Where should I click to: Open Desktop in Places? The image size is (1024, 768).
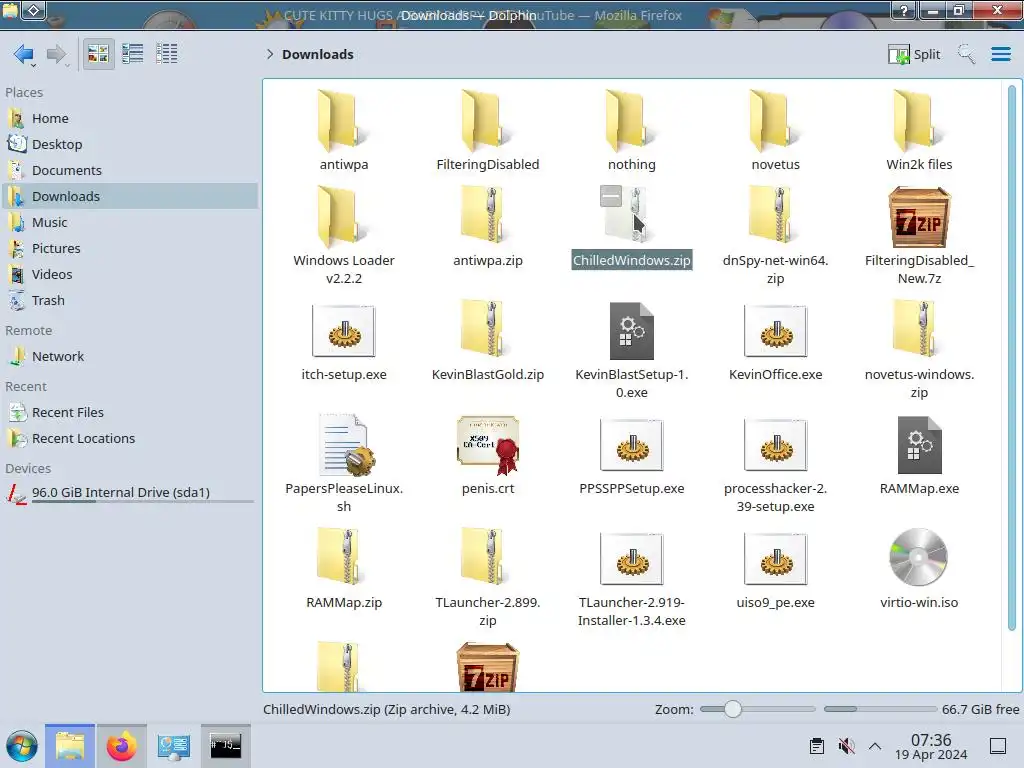click(x=129, y=144)
